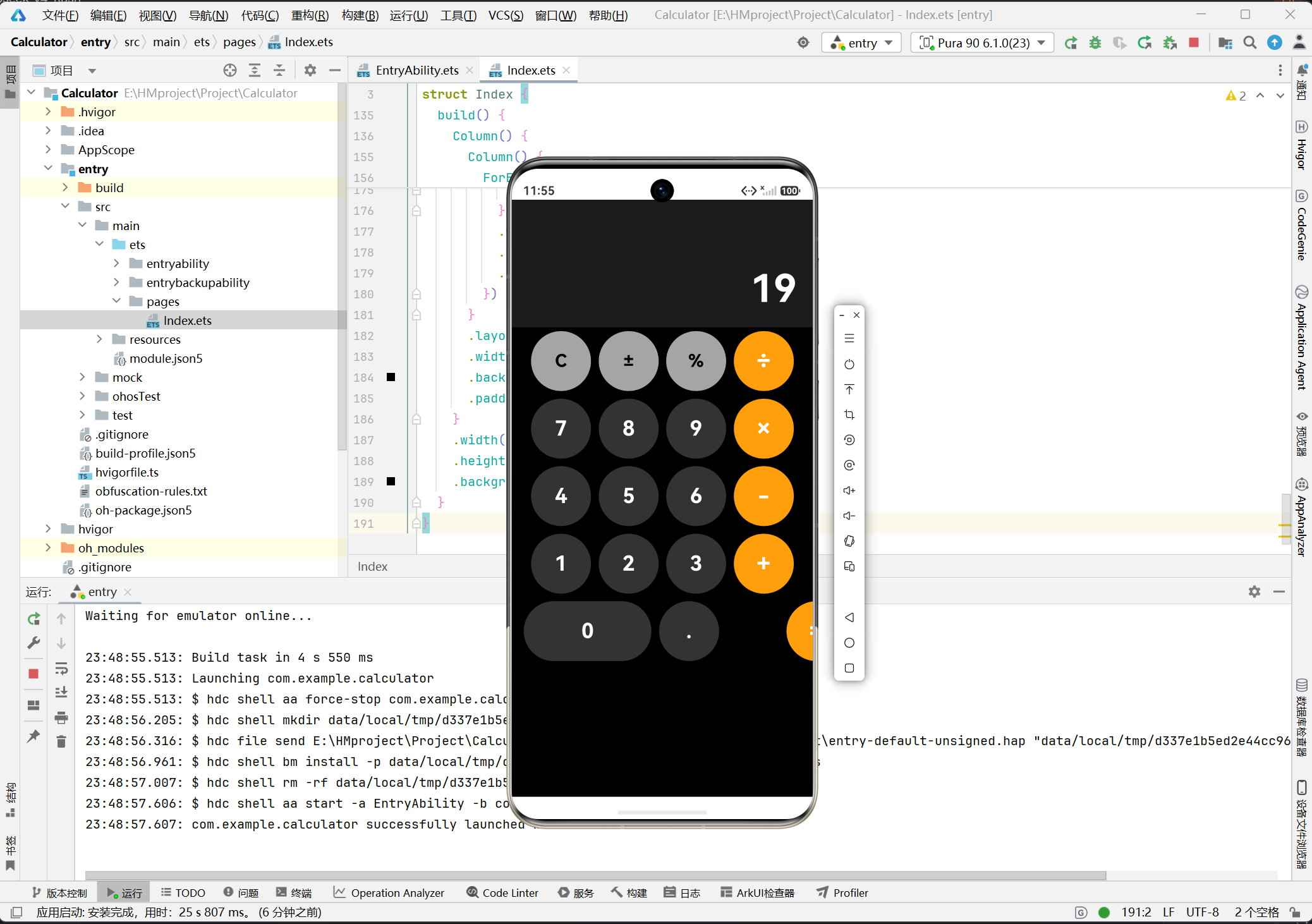Toggle soft-wrap in run console
The height and width of the screenshot is (924, 1312).
click(x=61, y=669)
